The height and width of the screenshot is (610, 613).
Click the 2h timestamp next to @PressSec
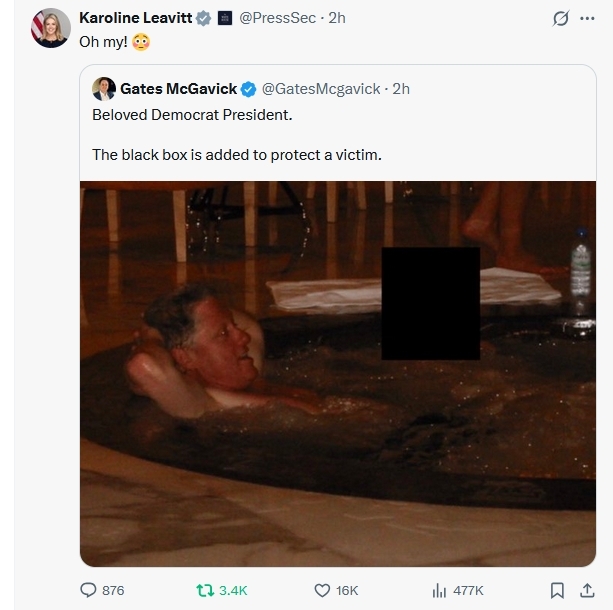337,18
